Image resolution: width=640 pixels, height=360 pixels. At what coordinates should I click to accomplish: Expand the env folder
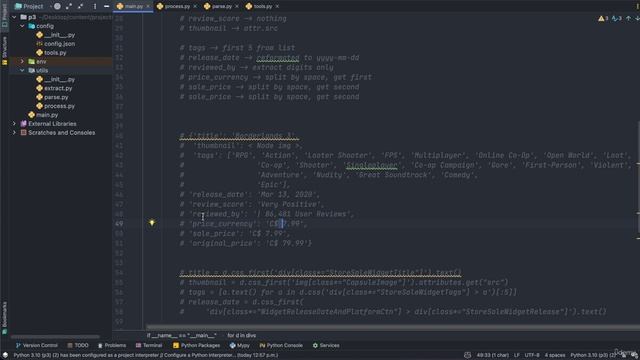22,61
